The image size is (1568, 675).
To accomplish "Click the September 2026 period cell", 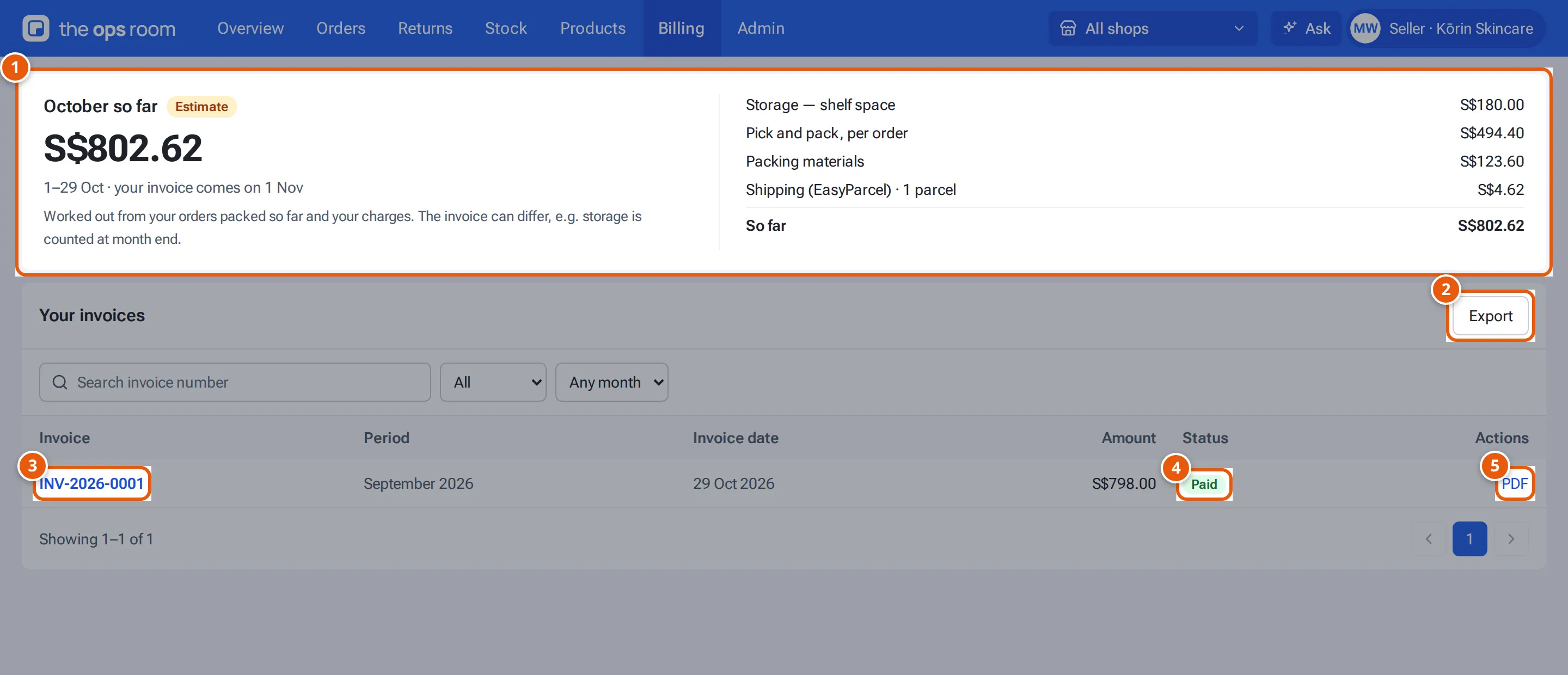I will pyautogui.click(x=418, y=483).
